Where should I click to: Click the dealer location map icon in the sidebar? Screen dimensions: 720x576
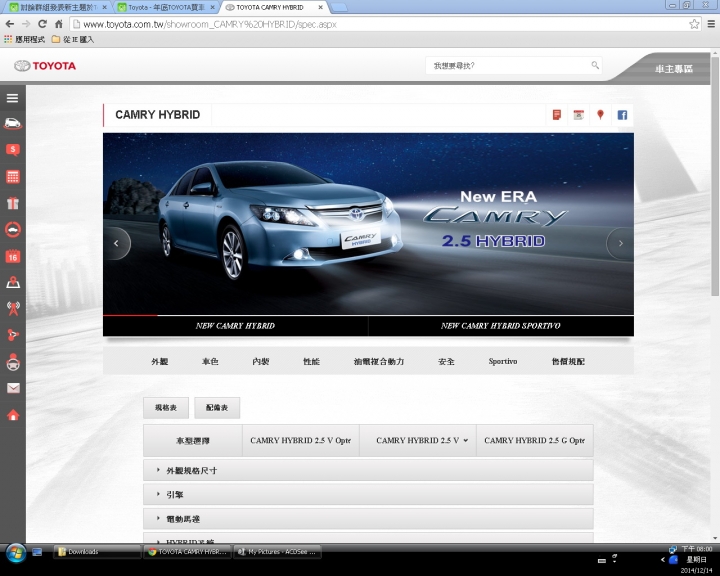click(12, 282)
